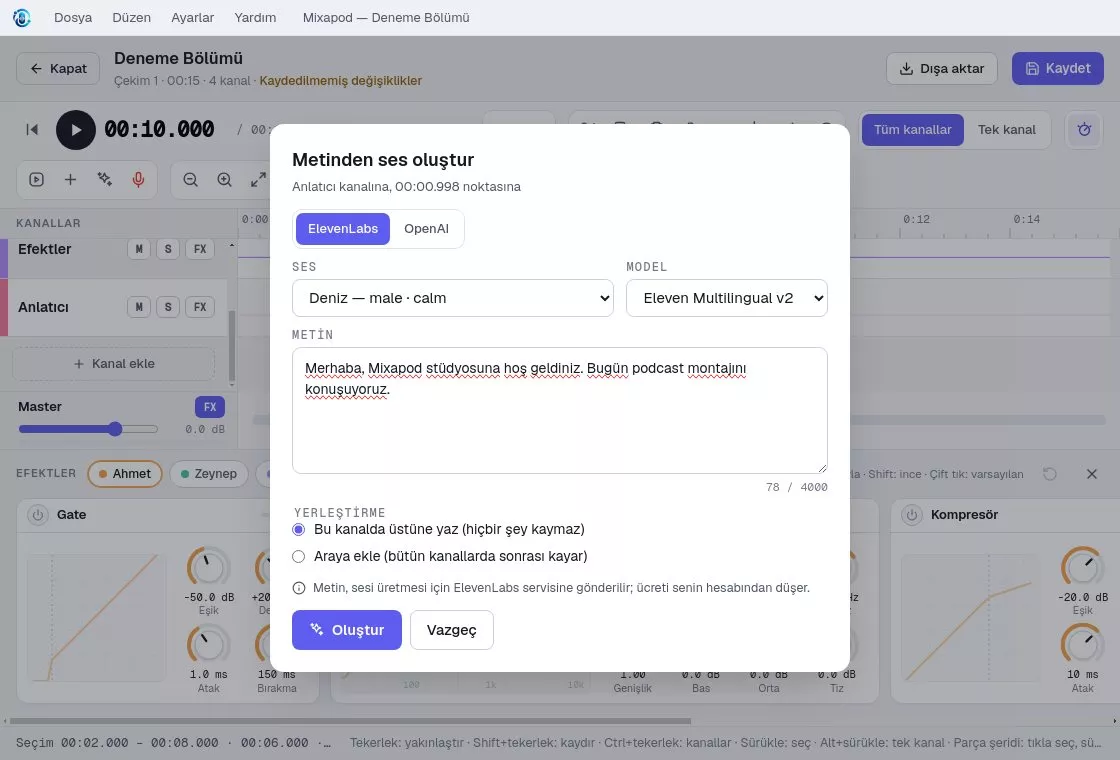The height and width of the screenshot is (760, 1120).
Task: Start recording with the red microphone icon
Action: click(x=138, y=179)
